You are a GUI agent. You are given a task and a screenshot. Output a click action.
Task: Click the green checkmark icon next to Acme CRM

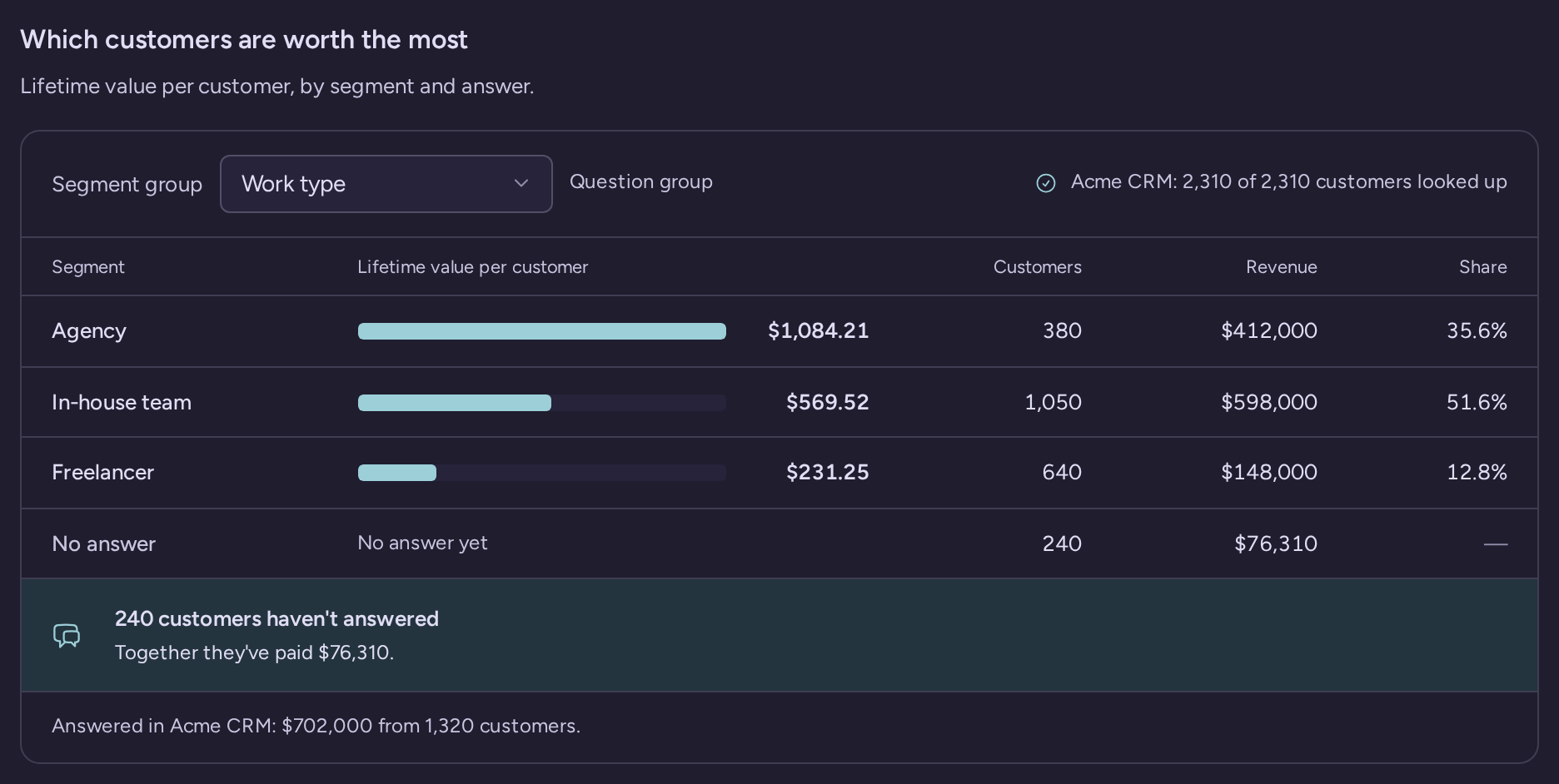[x=1046, y=183]
